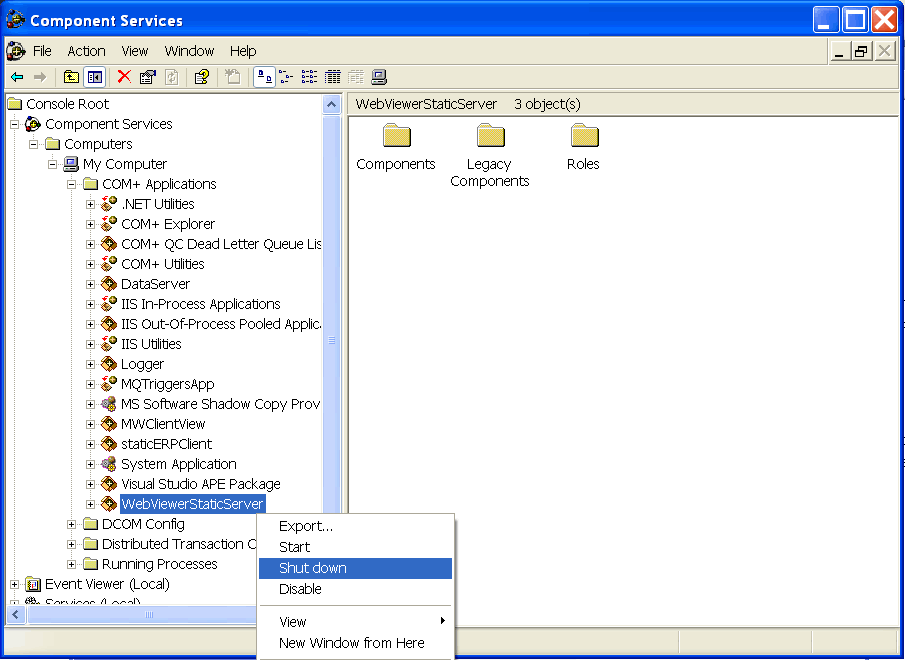Collapse the Component Services tree node
This screenshot has height=660, width=905.
(14, 124)
